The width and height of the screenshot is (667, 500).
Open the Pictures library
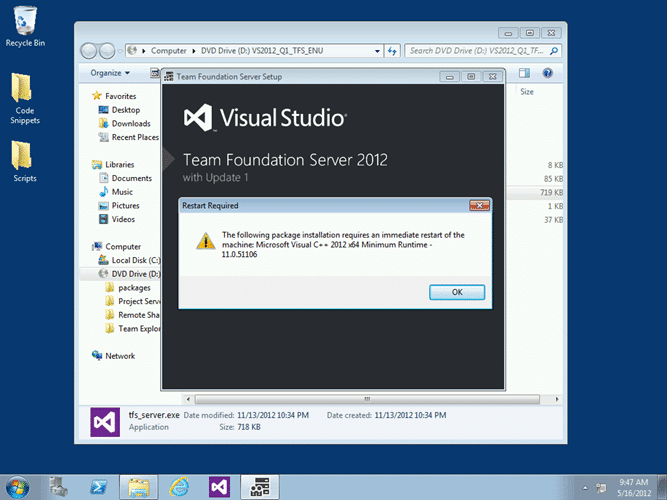(x=125, y=205)
